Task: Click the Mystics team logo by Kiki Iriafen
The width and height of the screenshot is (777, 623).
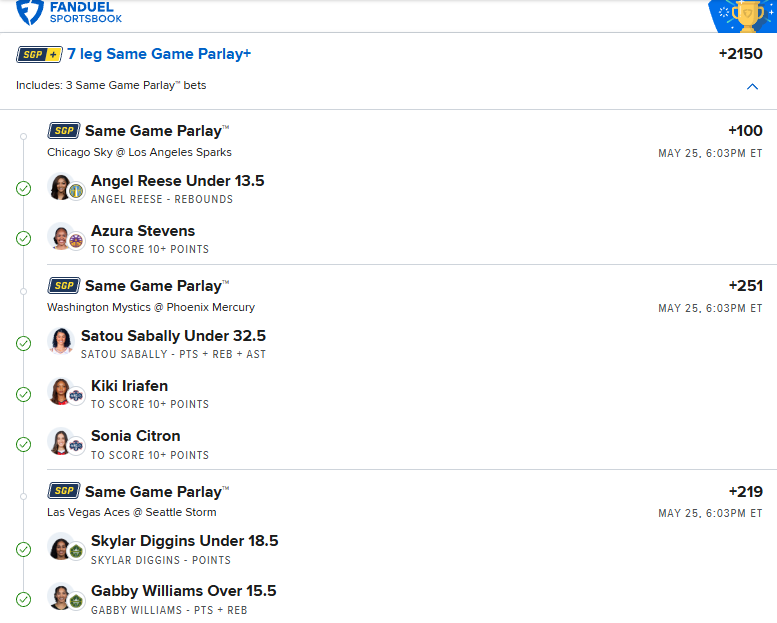Action: pyautogui.click(x=76, y=396)
